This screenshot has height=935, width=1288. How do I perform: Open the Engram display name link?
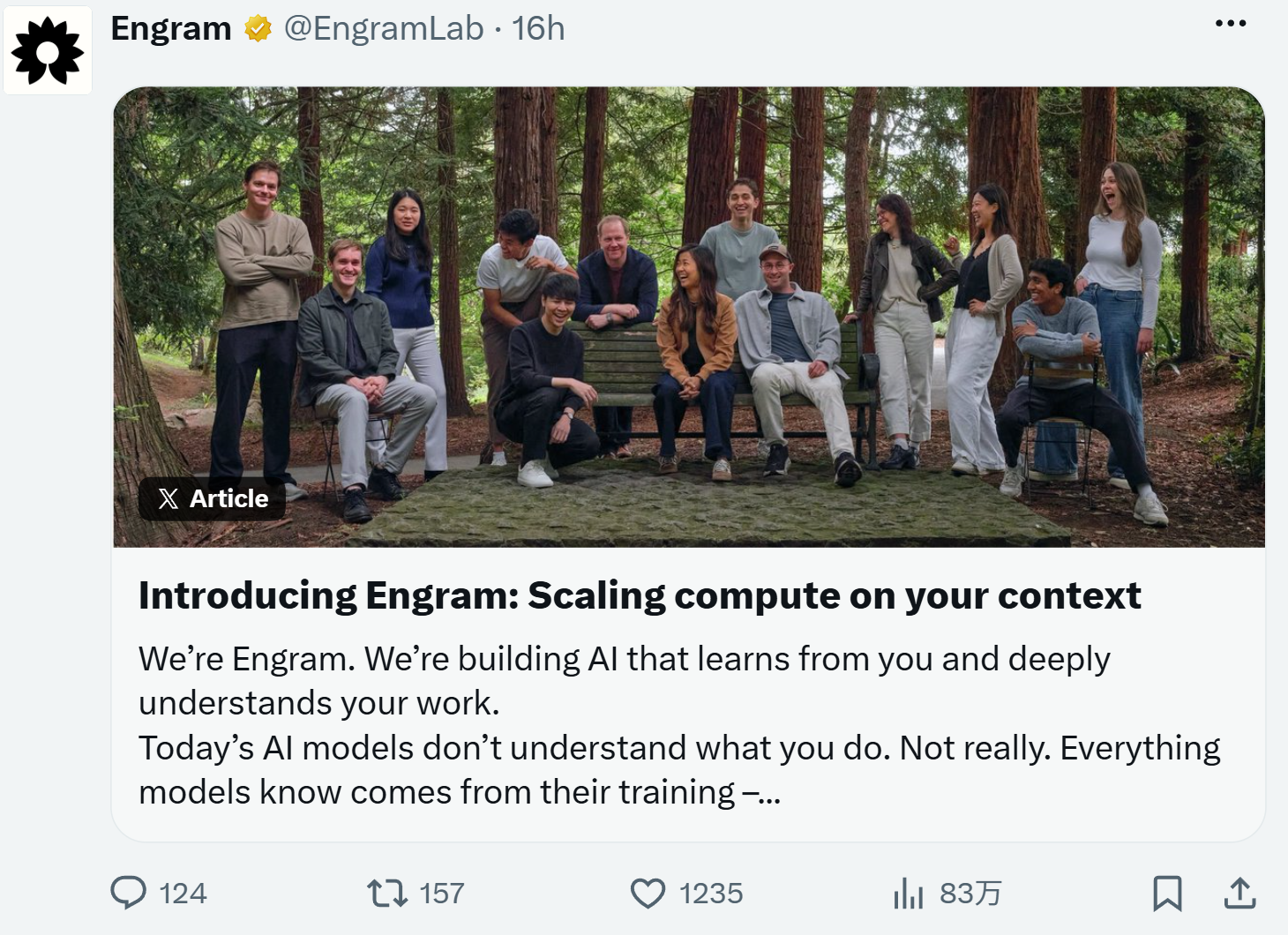point(171,29)
